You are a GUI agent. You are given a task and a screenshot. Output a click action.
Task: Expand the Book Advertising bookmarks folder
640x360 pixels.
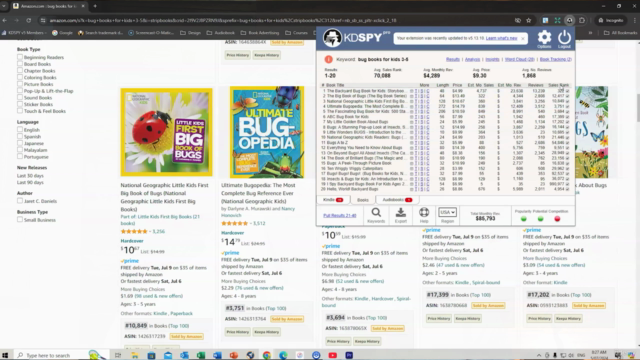(260, 33)
